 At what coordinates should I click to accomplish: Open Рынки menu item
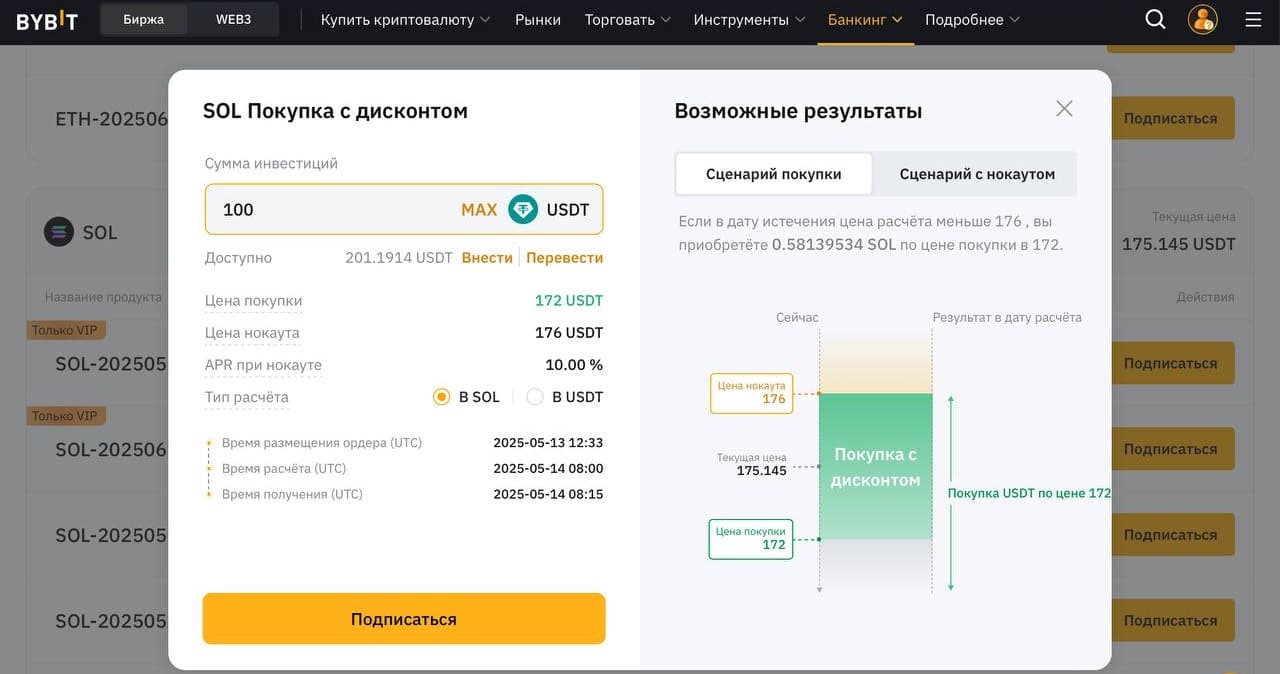click(538, 19)
